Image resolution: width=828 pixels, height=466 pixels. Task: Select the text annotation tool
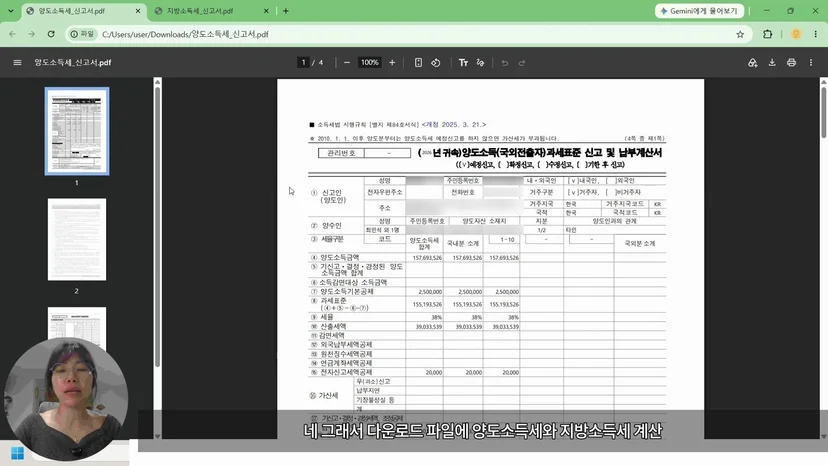click(463, 62)
